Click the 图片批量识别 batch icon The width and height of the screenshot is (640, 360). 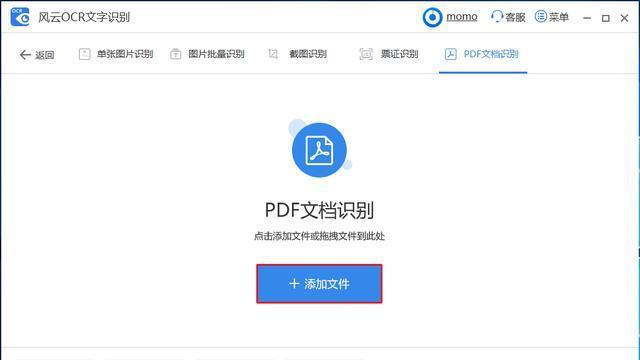(x=176, y=54)
